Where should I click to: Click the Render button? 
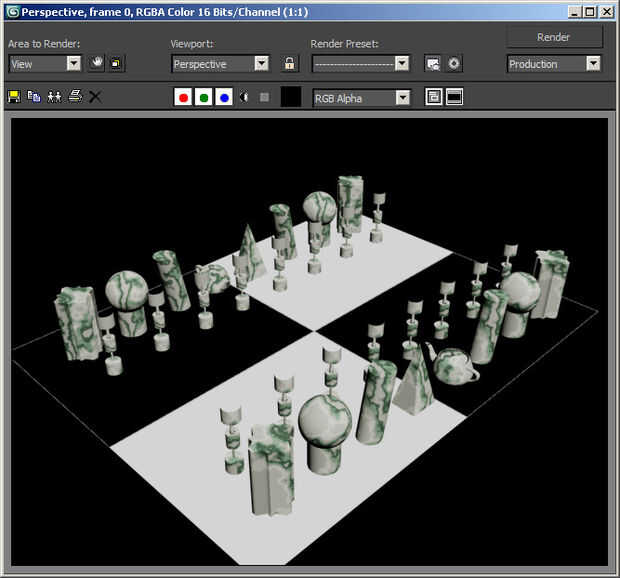click(x=554, y=37)
